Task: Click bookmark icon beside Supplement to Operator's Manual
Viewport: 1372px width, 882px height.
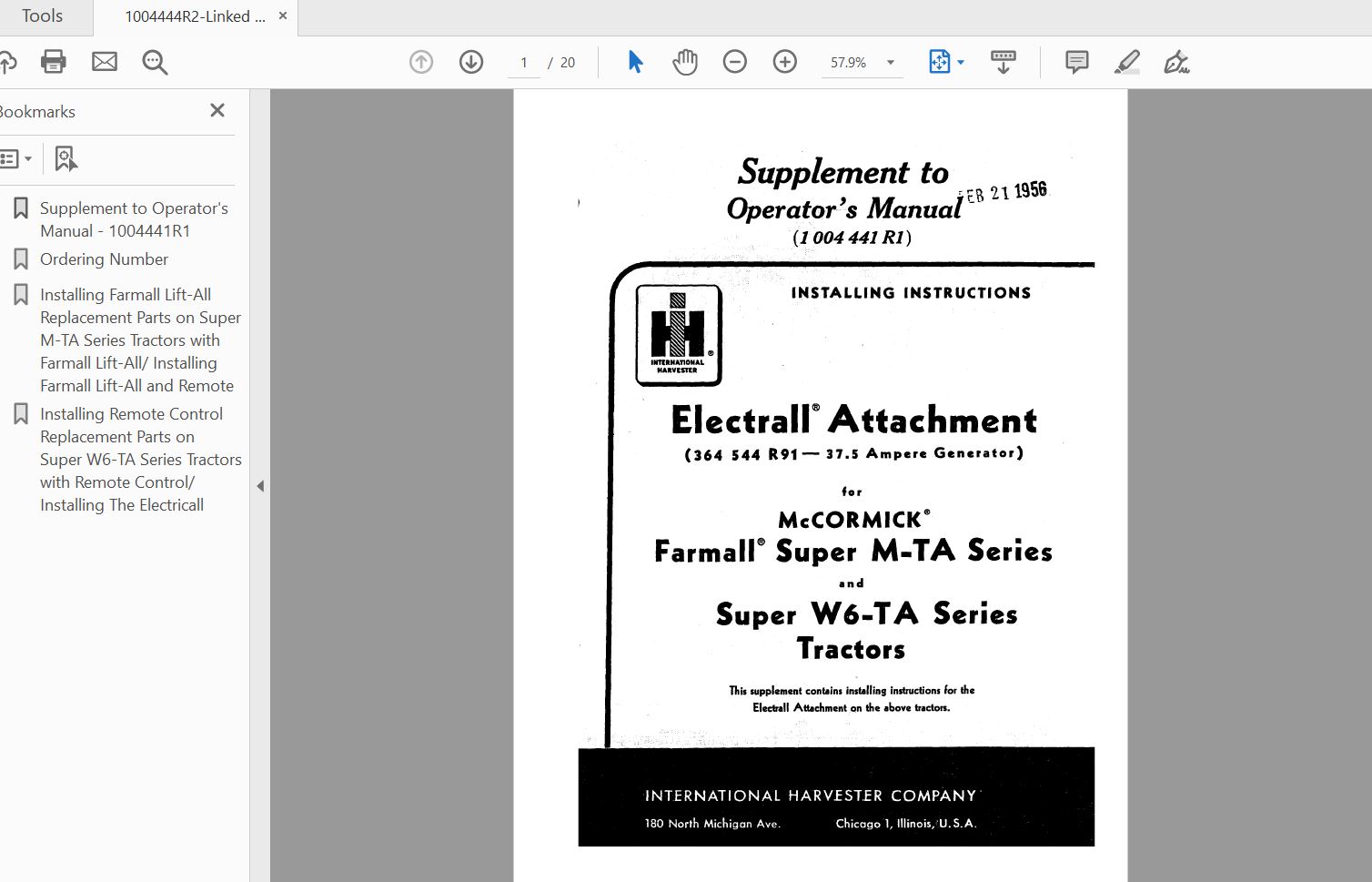Action: coord(21,208)
